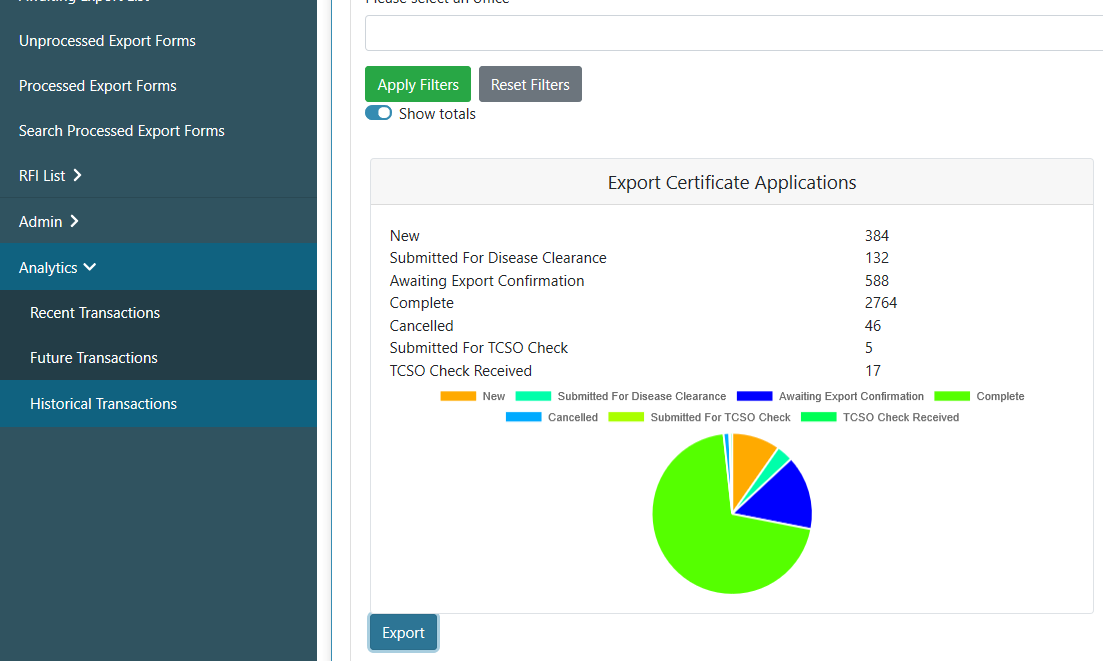Open Recent Transactions

(95, 313)
